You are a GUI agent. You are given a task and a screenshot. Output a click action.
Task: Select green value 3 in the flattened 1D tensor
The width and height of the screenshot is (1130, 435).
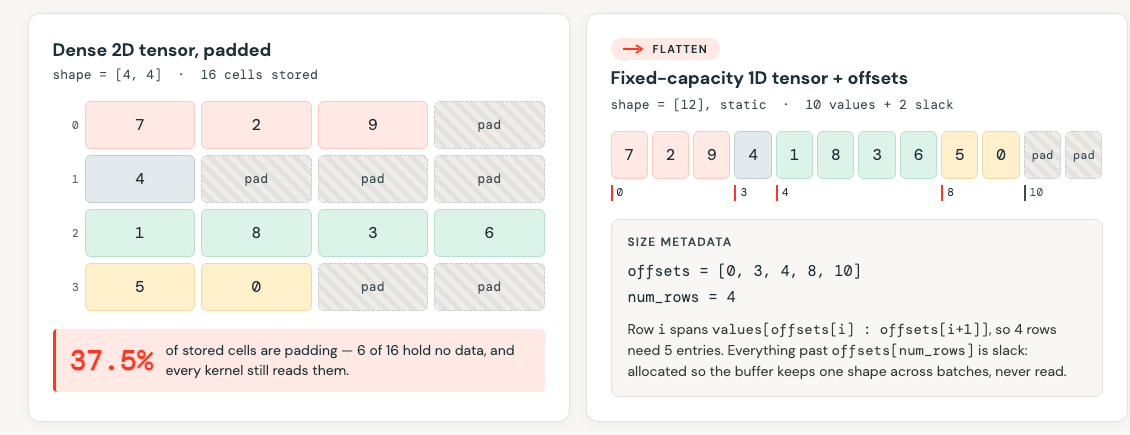877,155
